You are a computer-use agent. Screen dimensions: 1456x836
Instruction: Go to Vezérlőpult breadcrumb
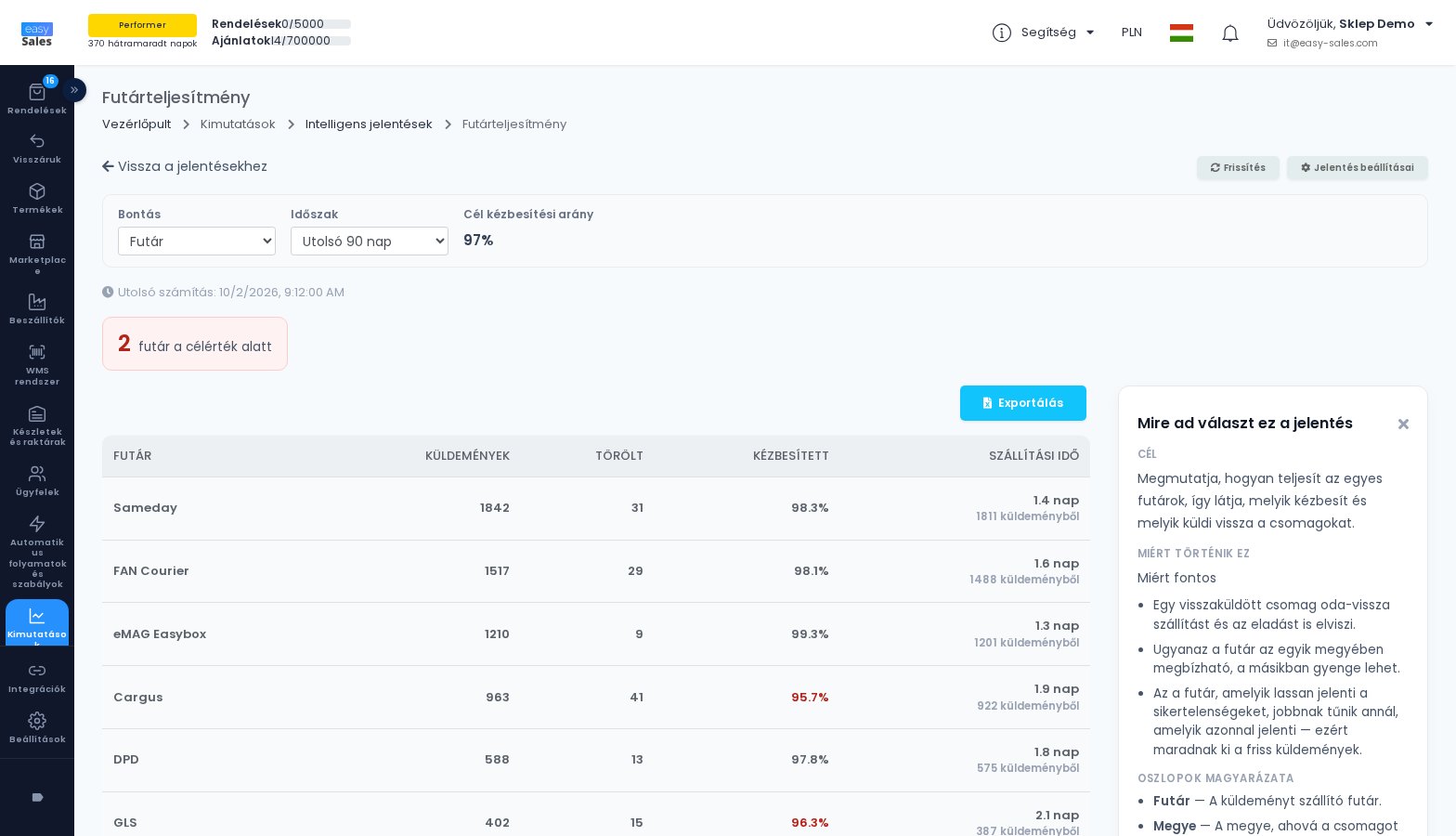pyautogui.click(x=136, y=124)
